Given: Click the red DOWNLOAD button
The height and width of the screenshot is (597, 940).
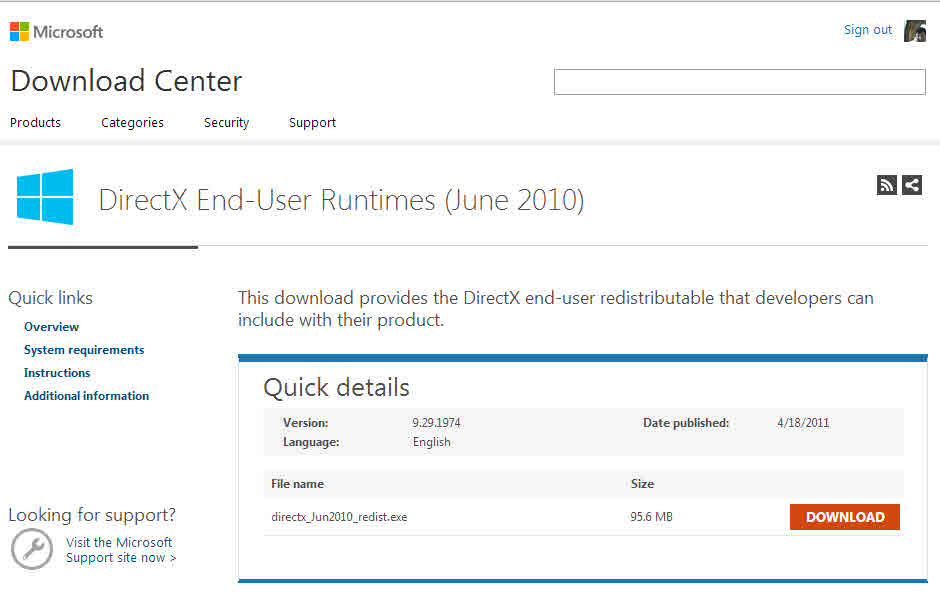Looking at the screenshot, I should [x=845, y=517].
